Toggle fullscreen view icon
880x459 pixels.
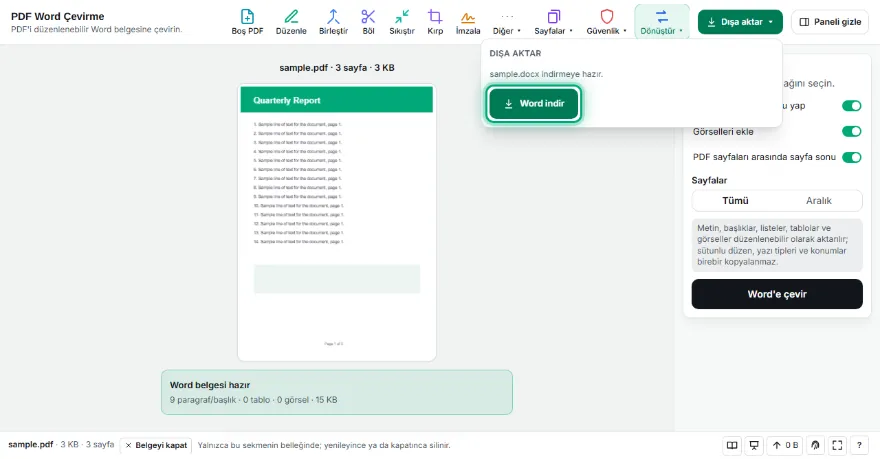click(x=837, y=445)
